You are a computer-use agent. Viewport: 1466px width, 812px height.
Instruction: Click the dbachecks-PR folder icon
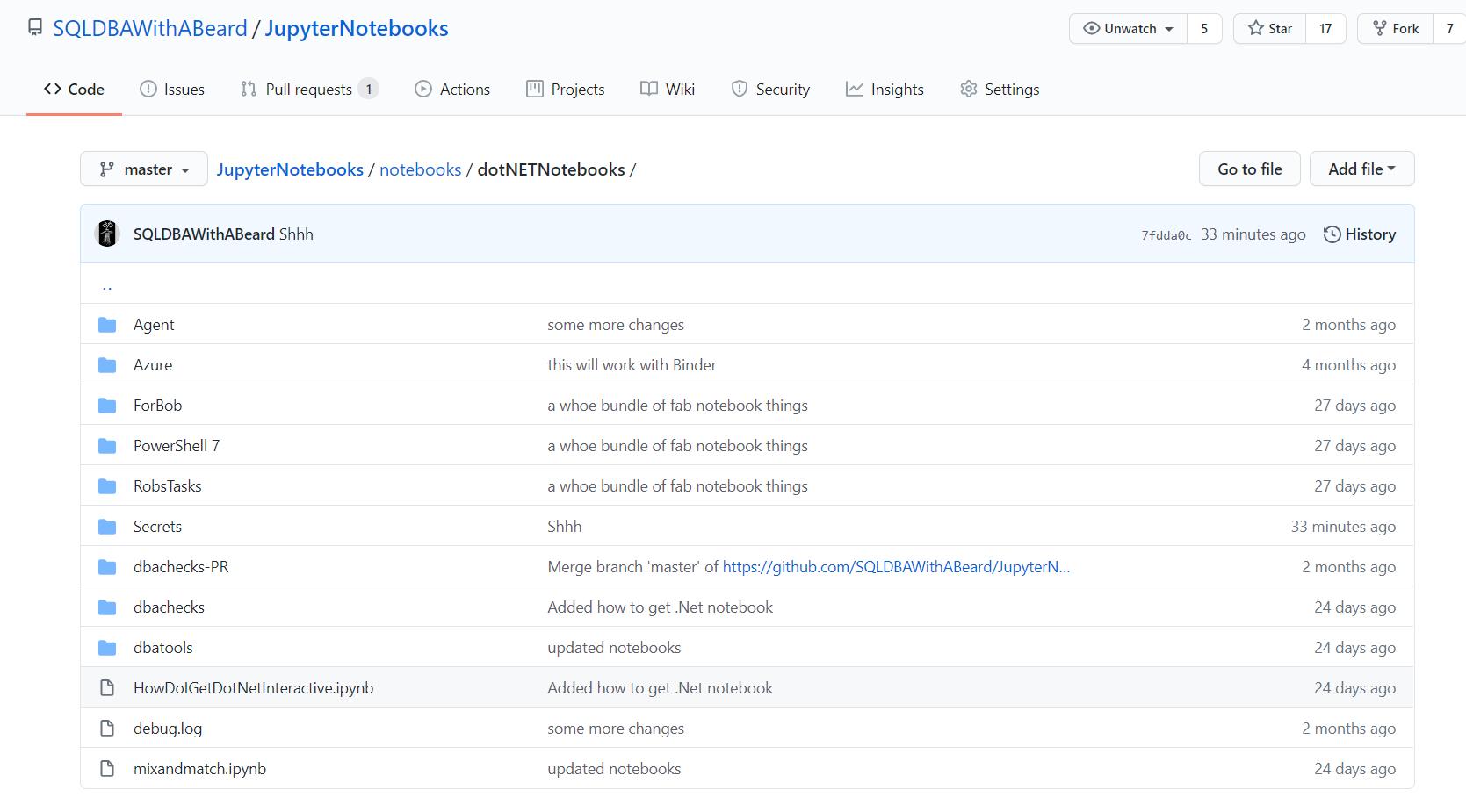107,567
